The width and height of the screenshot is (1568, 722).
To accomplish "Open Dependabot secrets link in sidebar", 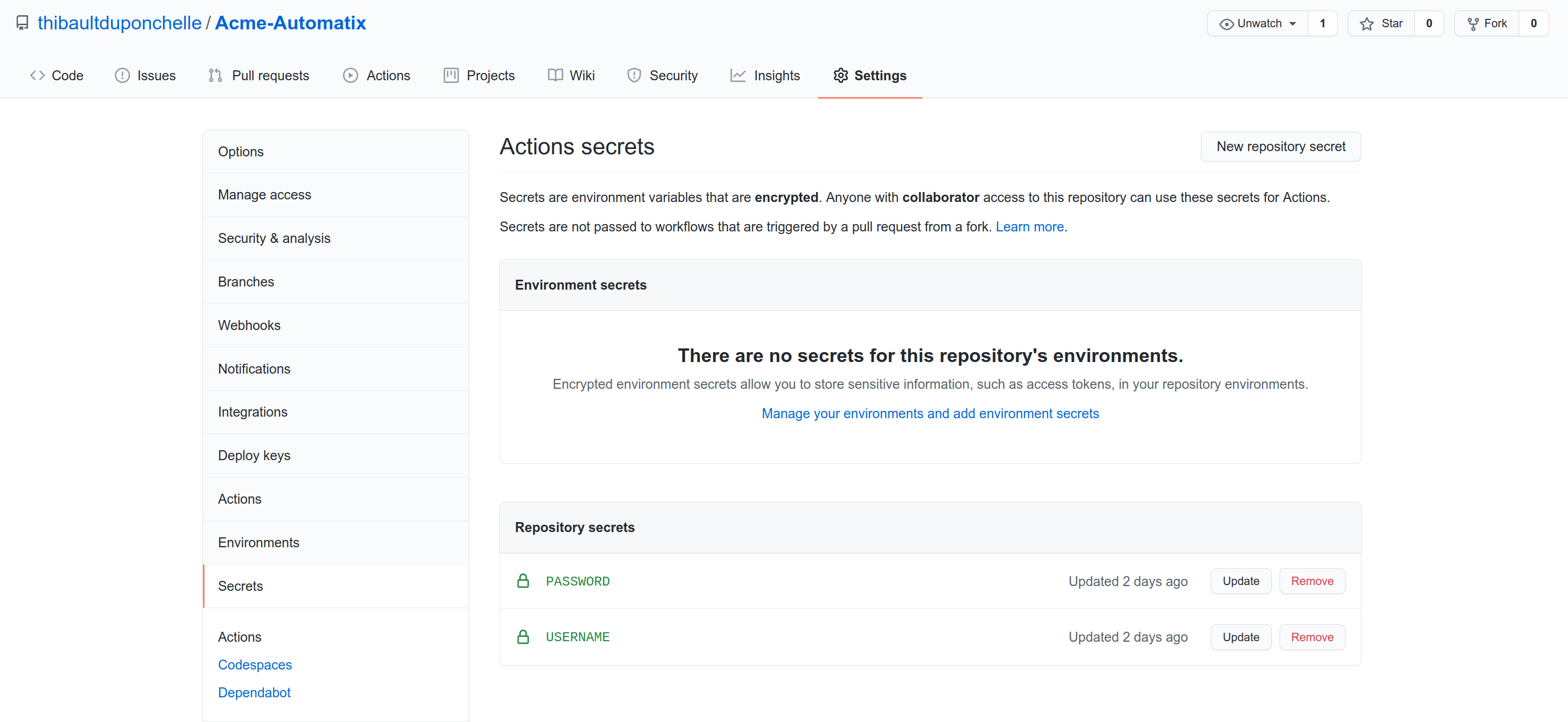I will (254, 693).
